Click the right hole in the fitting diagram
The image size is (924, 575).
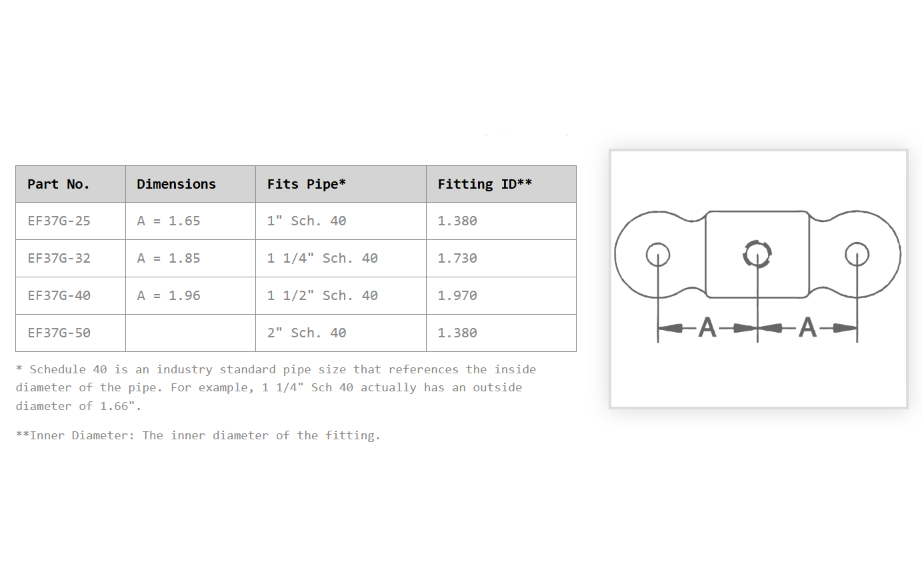coord(857,254)
